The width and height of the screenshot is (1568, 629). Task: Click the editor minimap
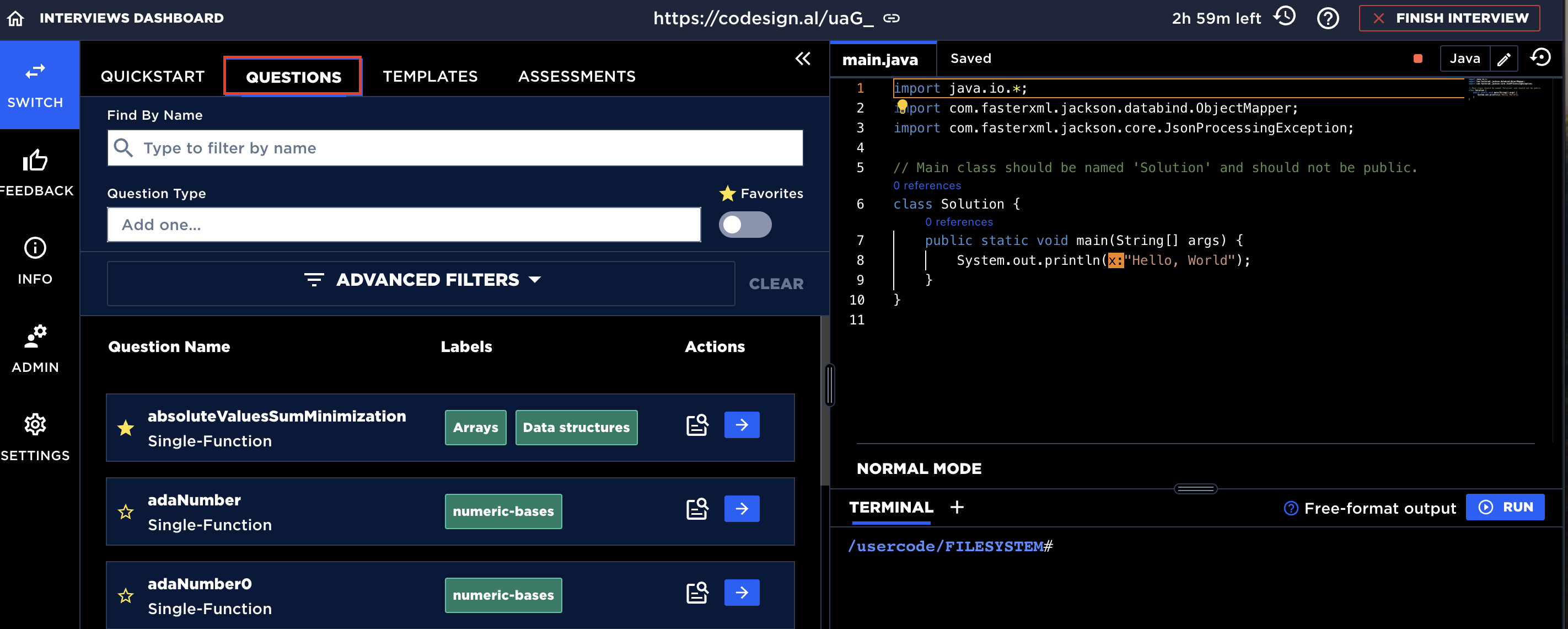click(x=1503, y=88)
